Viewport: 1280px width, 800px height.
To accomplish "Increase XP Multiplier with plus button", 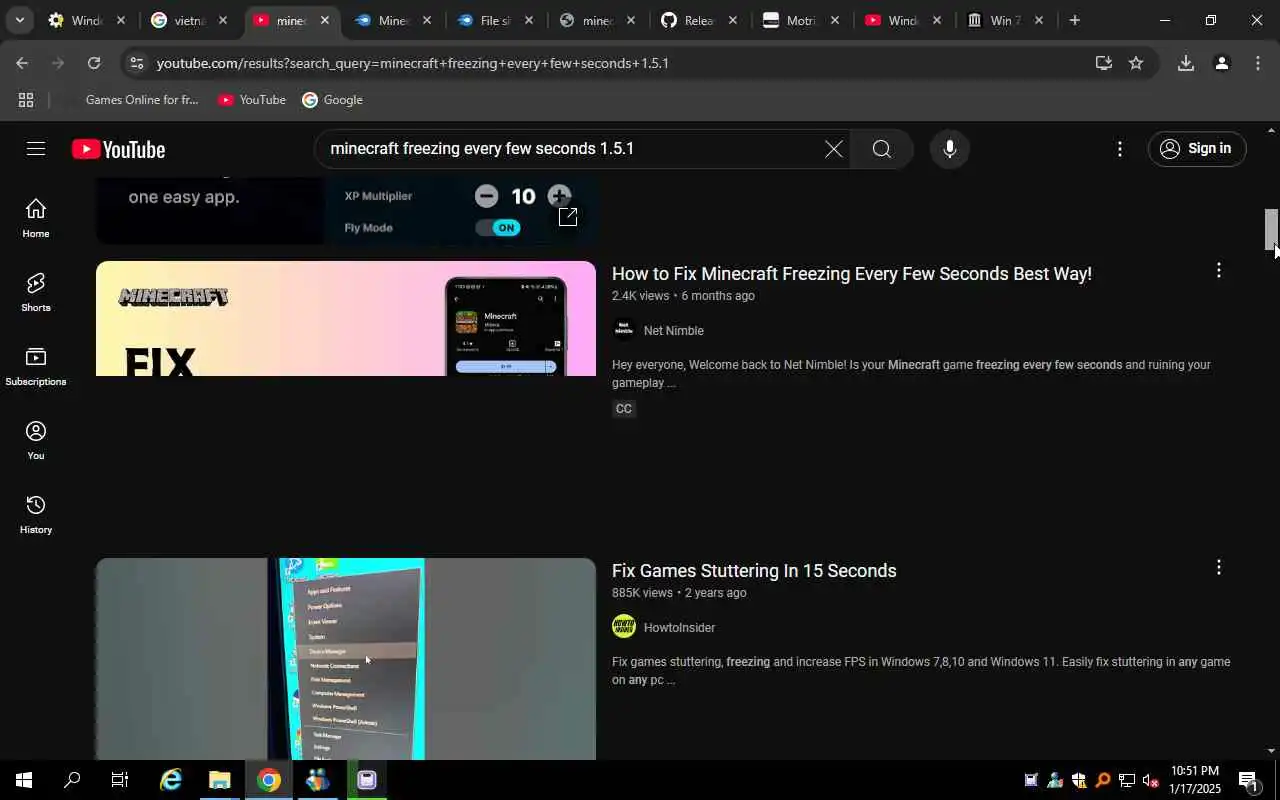I will coord(559,196).
